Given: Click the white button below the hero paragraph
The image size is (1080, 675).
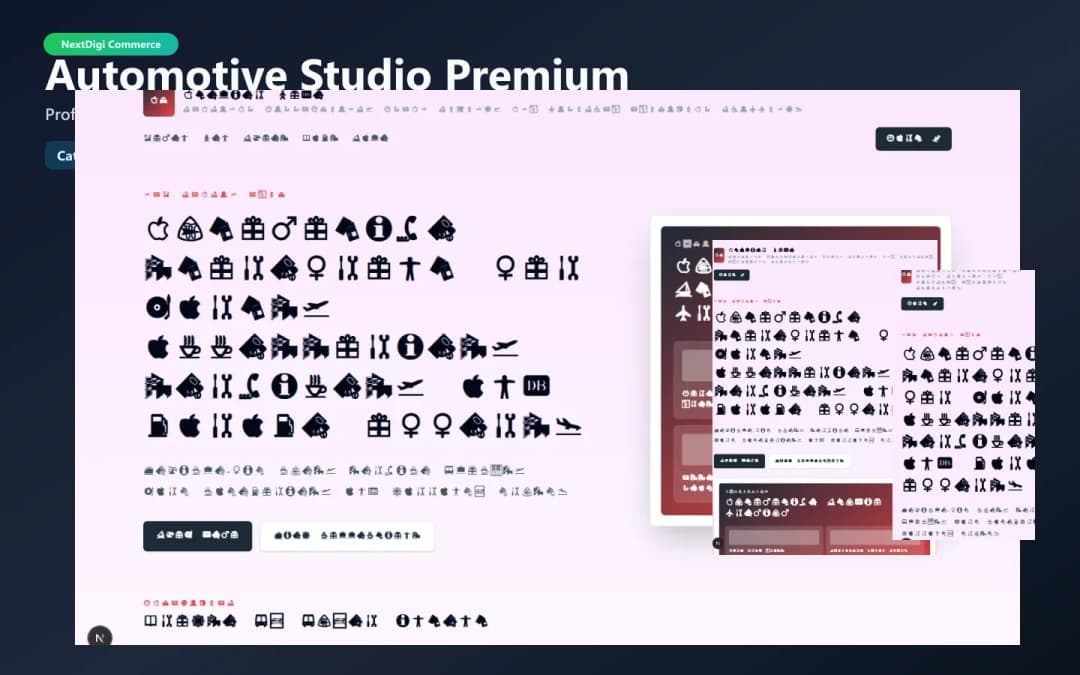Looking at the screenshot, I should pyautogui.click(x=347, y=536).
